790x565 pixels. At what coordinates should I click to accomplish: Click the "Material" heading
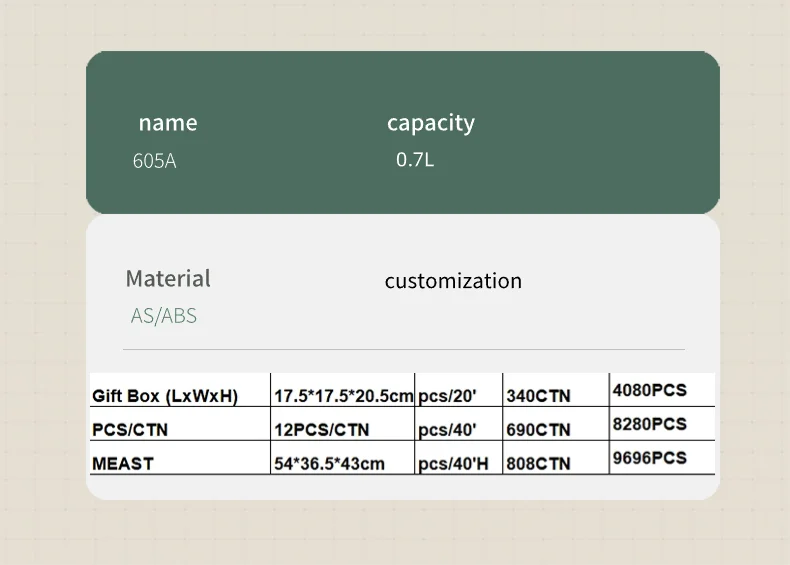click(x=168, y=278)
